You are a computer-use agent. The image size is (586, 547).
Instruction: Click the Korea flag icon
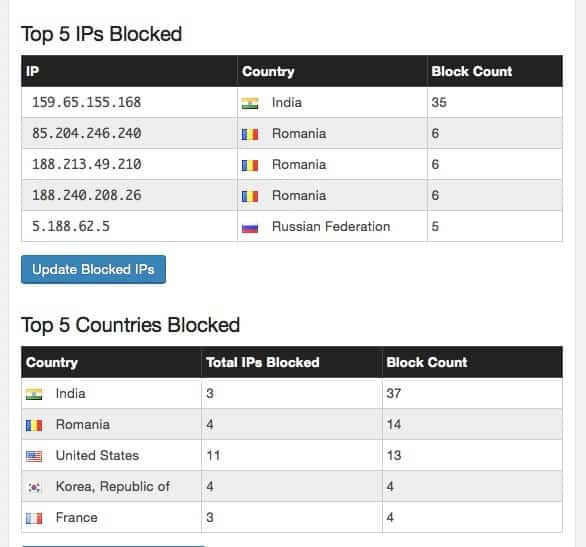pyautogui.click(x=34, y=487)
